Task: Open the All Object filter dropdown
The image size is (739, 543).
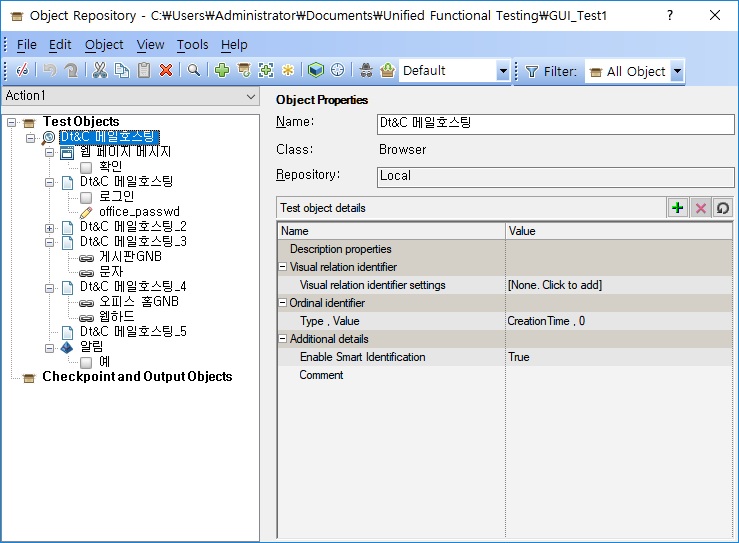Action: 677,71
